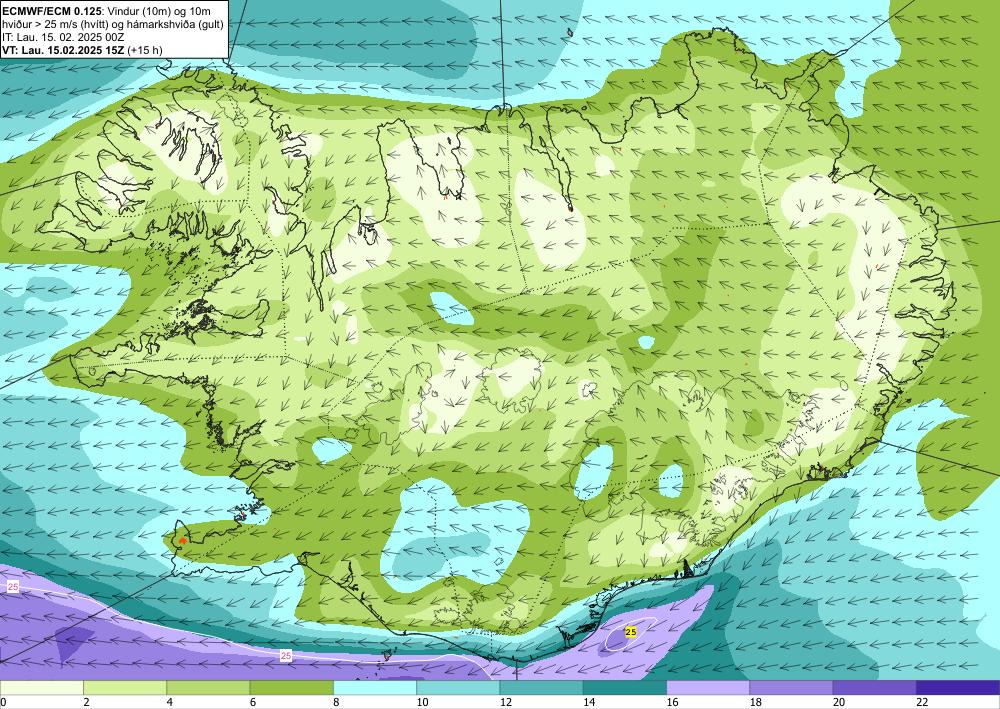
Task: Click the legend scale value 0
Action: [x=3, y=702]
